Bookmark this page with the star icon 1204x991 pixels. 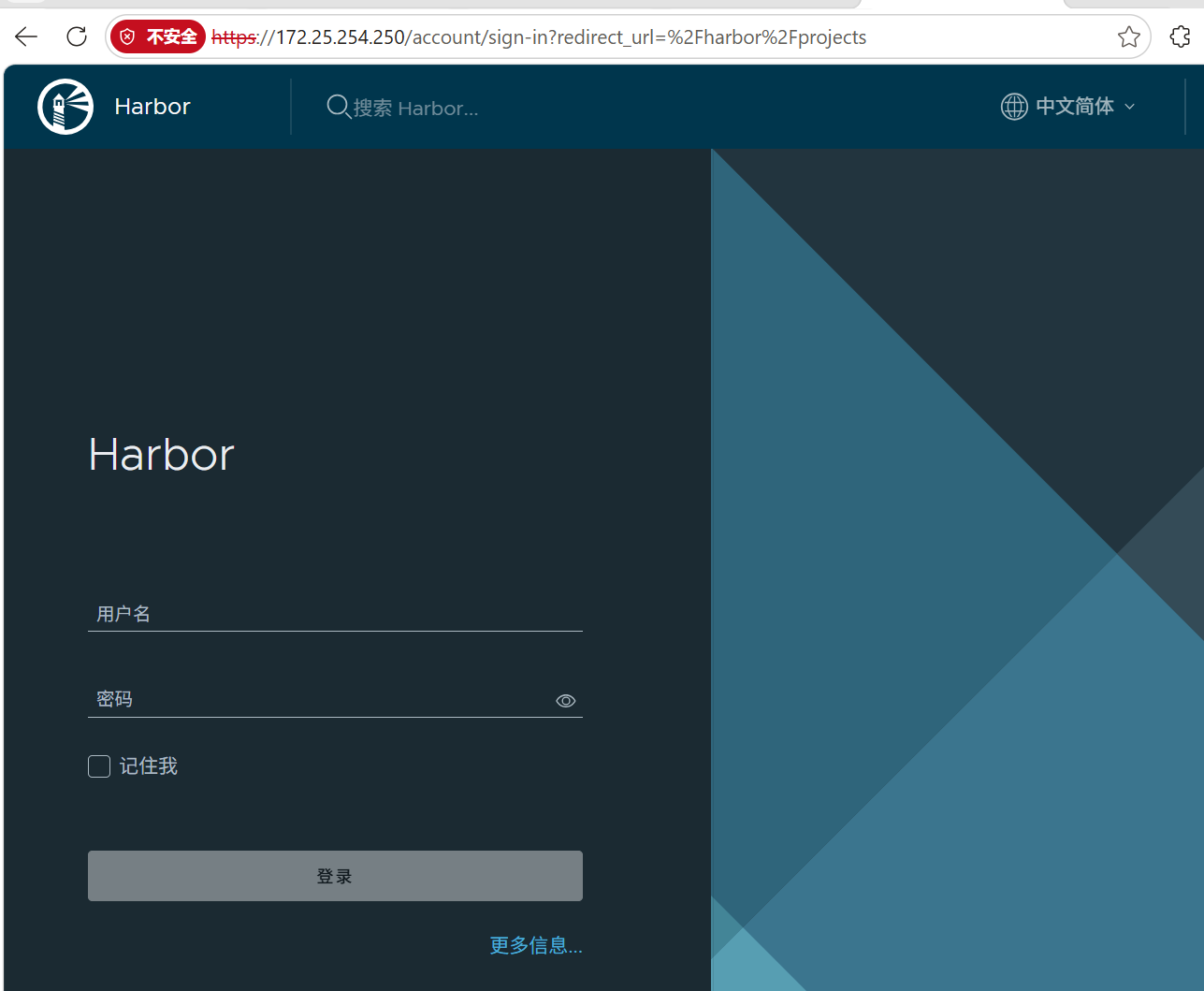pyautogui.click(x=1129, y=37)
